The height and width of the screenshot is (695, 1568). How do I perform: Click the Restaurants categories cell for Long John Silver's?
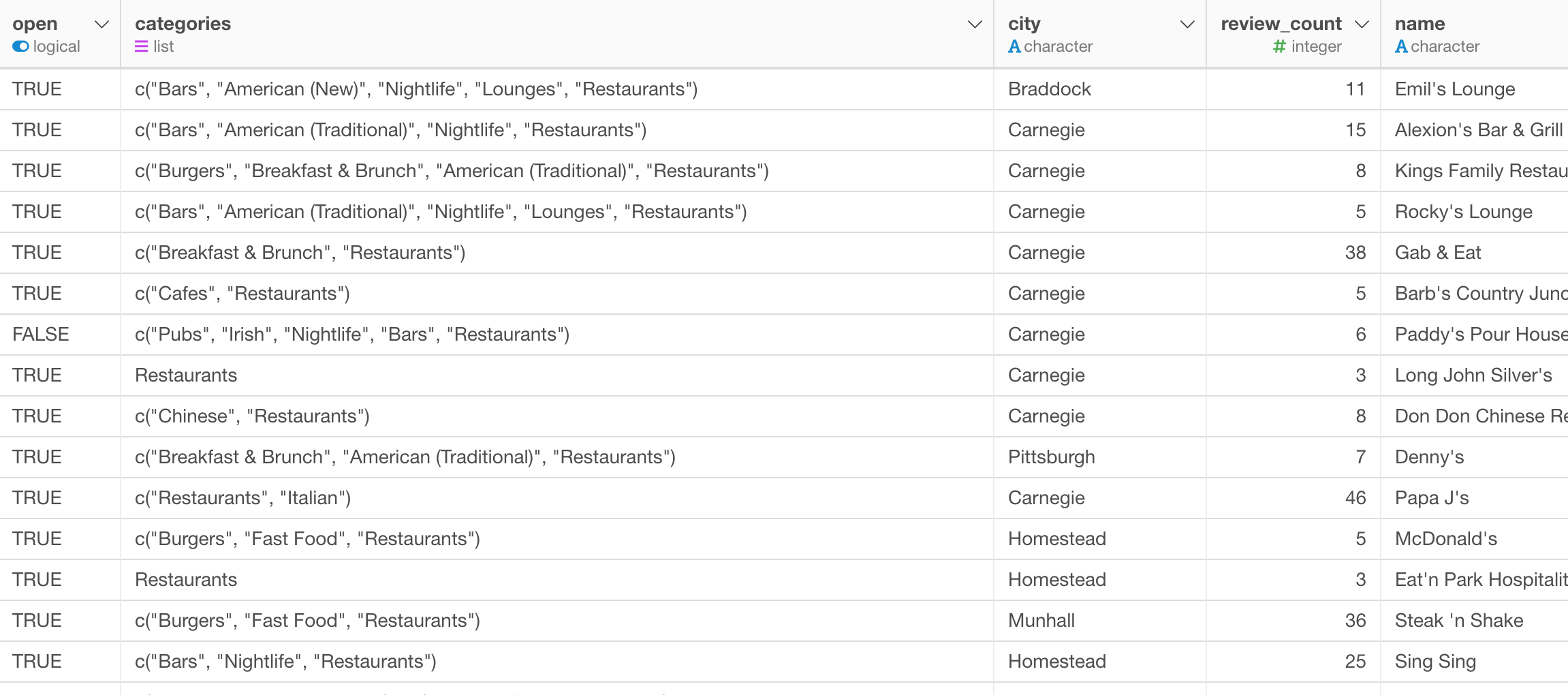point(557,375)
